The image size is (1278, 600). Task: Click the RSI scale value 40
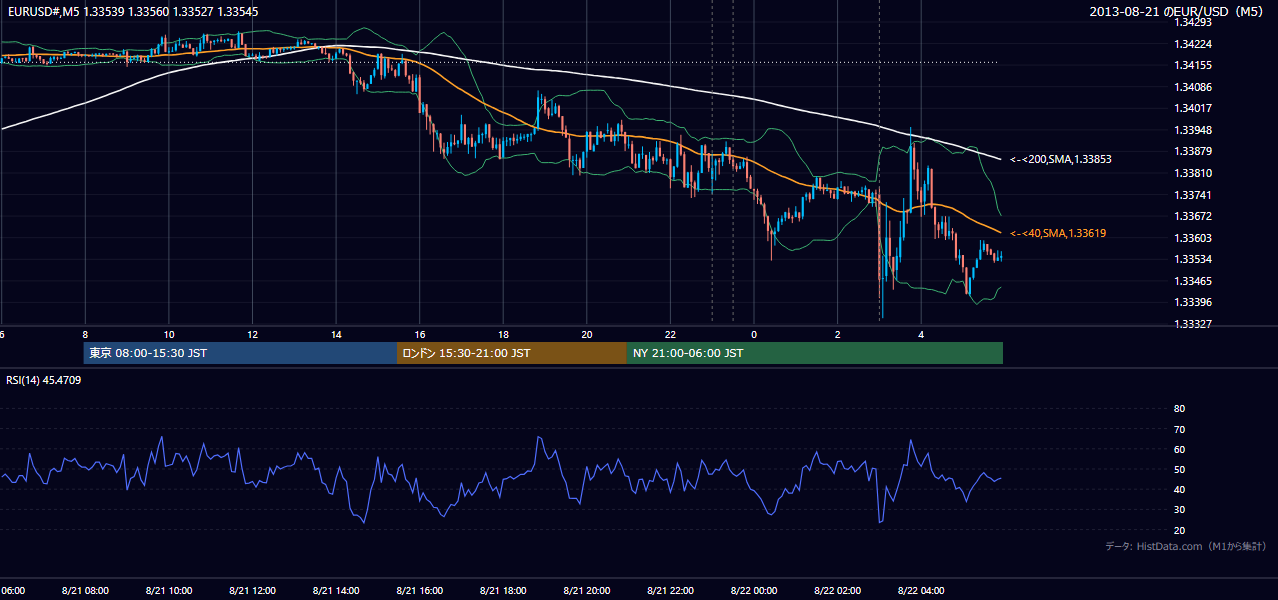(1179, 489)
